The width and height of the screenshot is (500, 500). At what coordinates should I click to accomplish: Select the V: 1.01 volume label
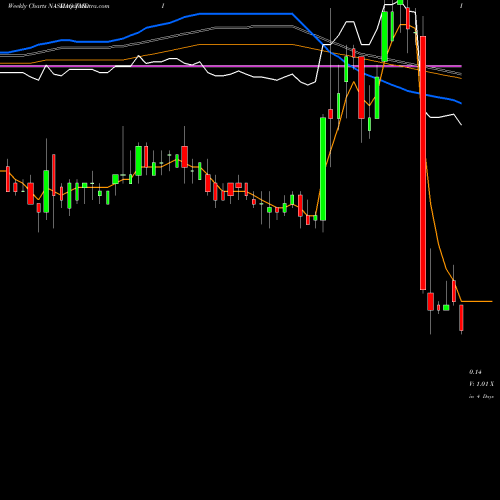pos(481,384)
